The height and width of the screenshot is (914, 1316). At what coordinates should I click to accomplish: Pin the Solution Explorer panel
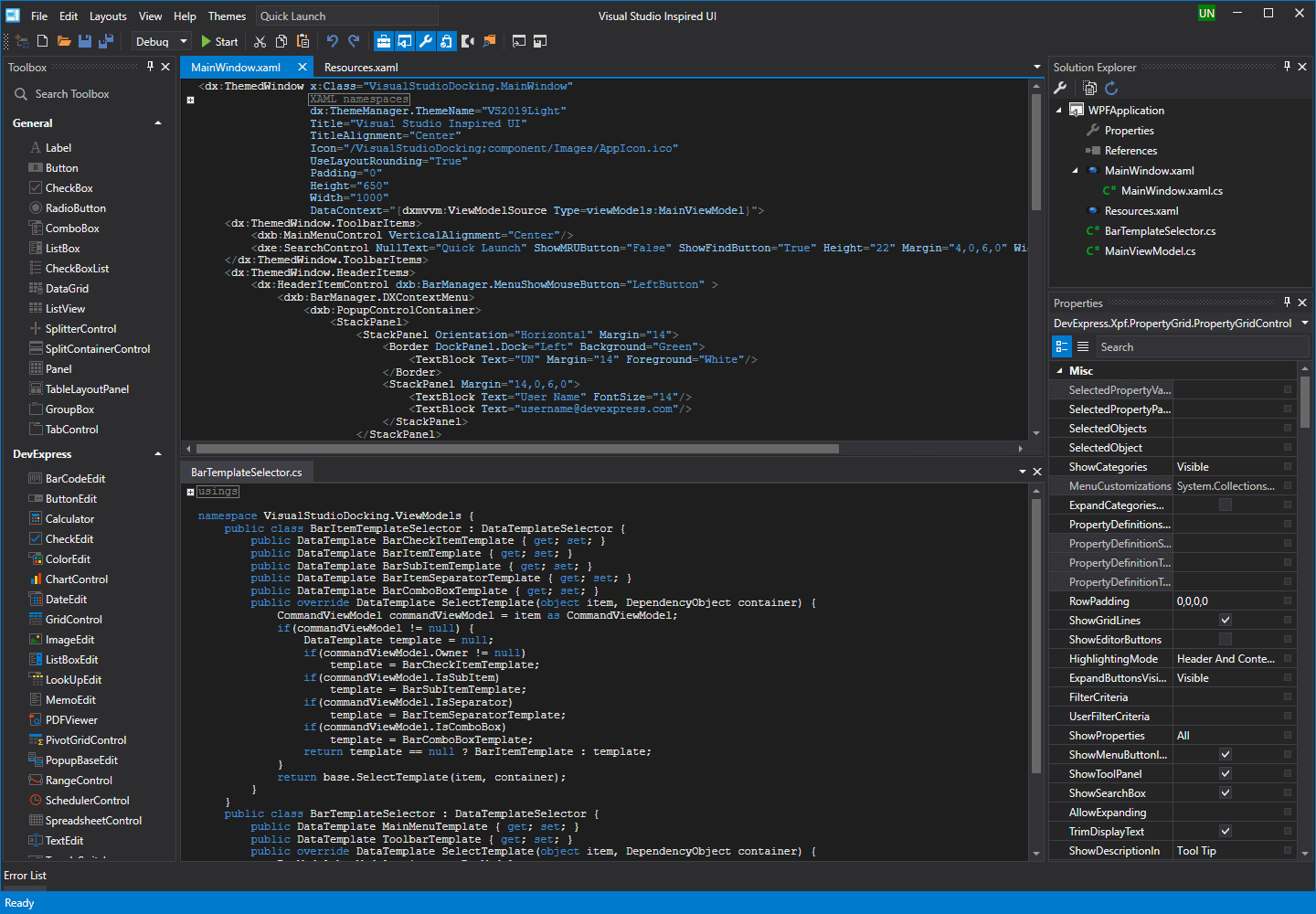[x=1287, y=66]
